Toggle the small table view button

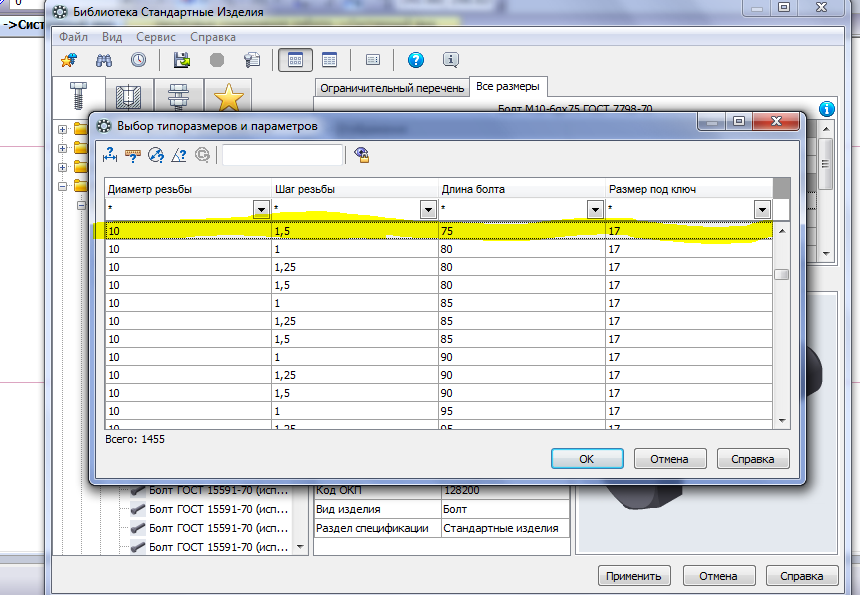pyautogui.click(x=330, y=60)
